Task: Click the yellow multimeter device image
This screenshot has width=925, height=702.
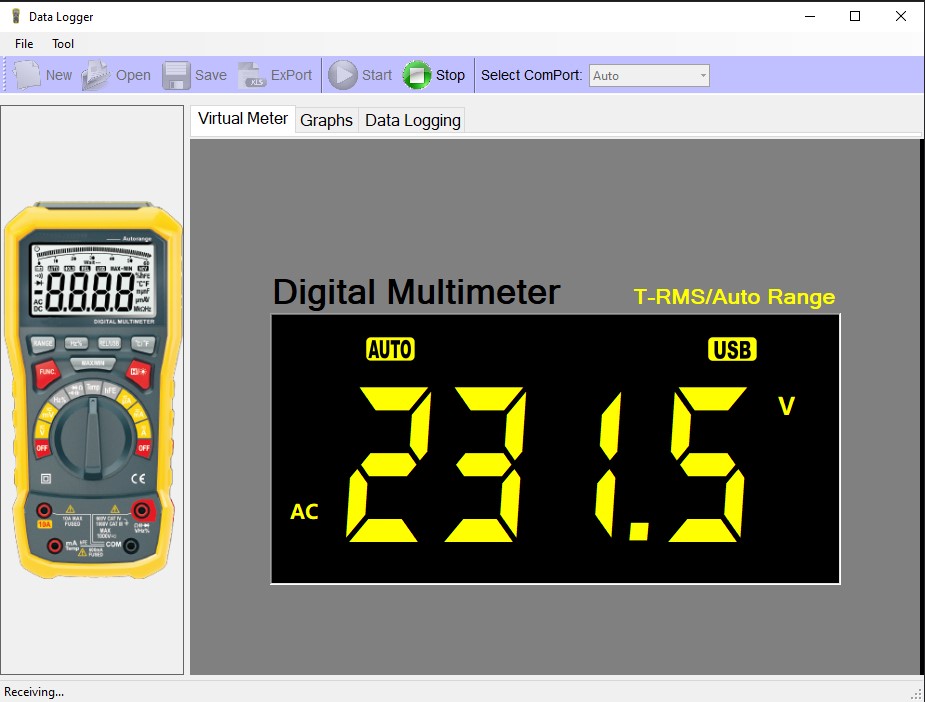Action: [x=93, y=390]
